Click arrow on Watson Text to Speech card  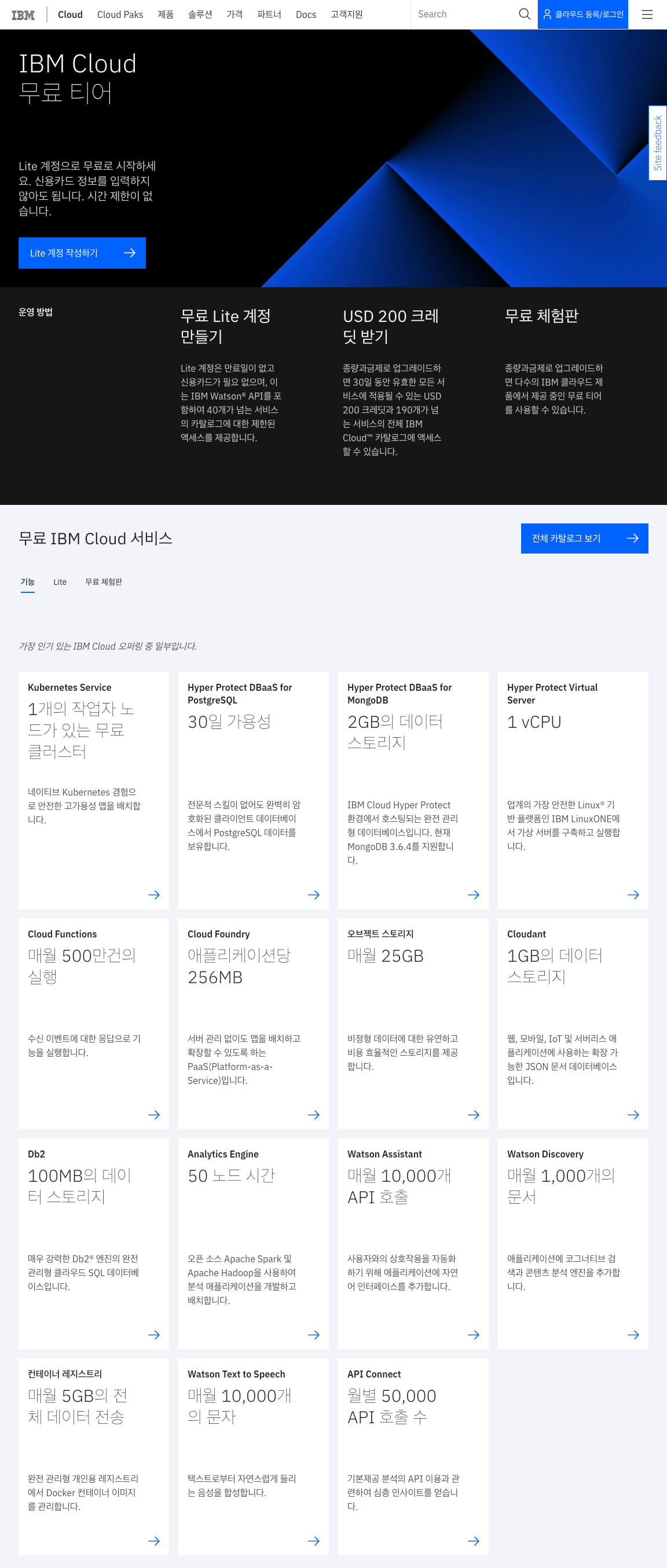[x=313, y=1541]
